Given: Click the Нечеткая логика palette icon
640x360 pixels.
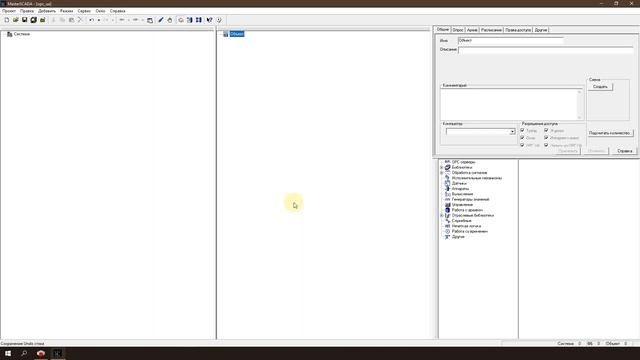Looking at the screenshot, I should pos(447,226).
